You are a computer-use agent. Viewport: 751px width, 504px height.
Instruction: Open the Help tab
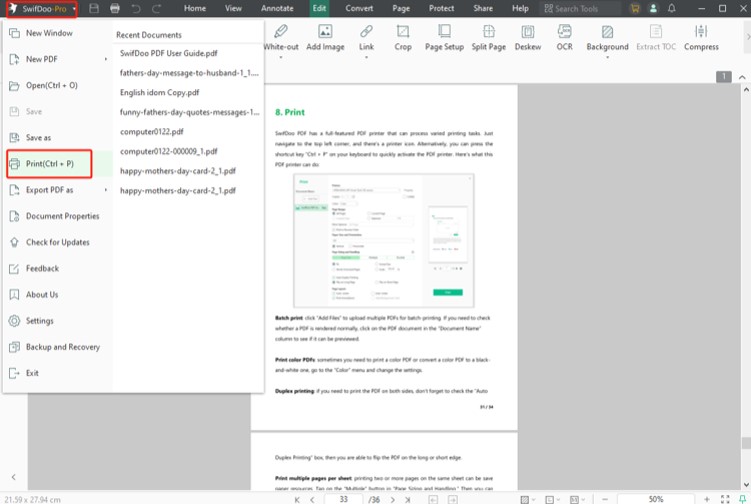pyautogui.click(x=520, y=8)
